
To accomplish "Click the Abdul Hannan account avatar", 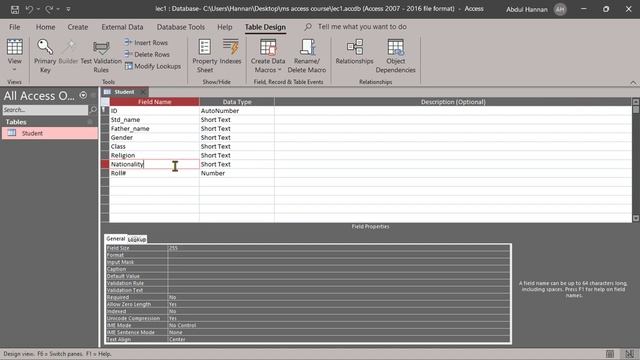I will tap(560, 9).
